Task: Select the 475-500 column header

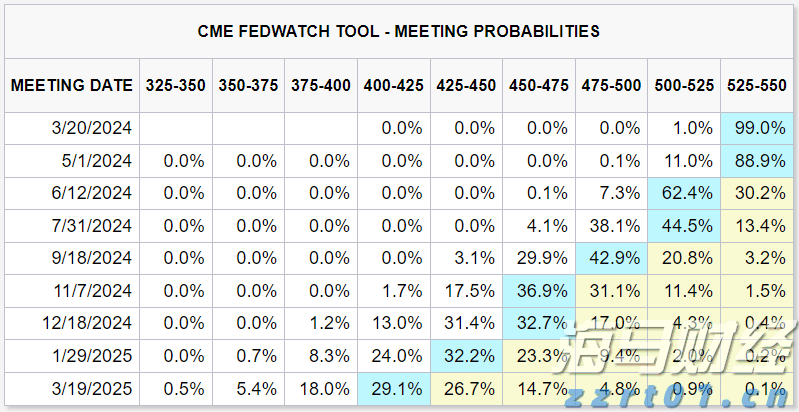Action: click(611, 86)
